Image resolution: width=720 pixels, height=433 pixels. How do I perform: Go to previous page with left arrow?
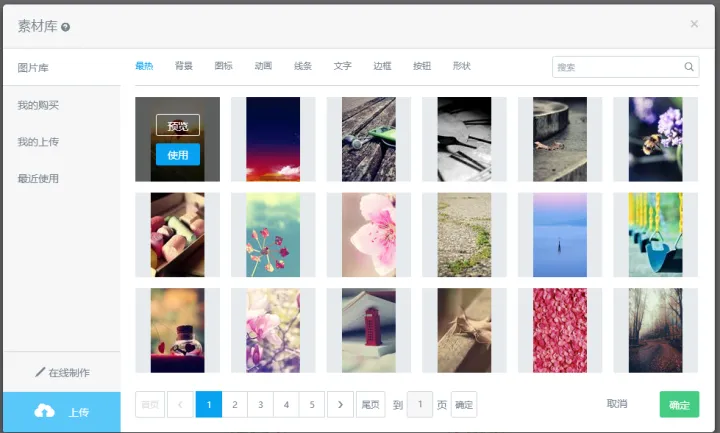tap(180, 404)
